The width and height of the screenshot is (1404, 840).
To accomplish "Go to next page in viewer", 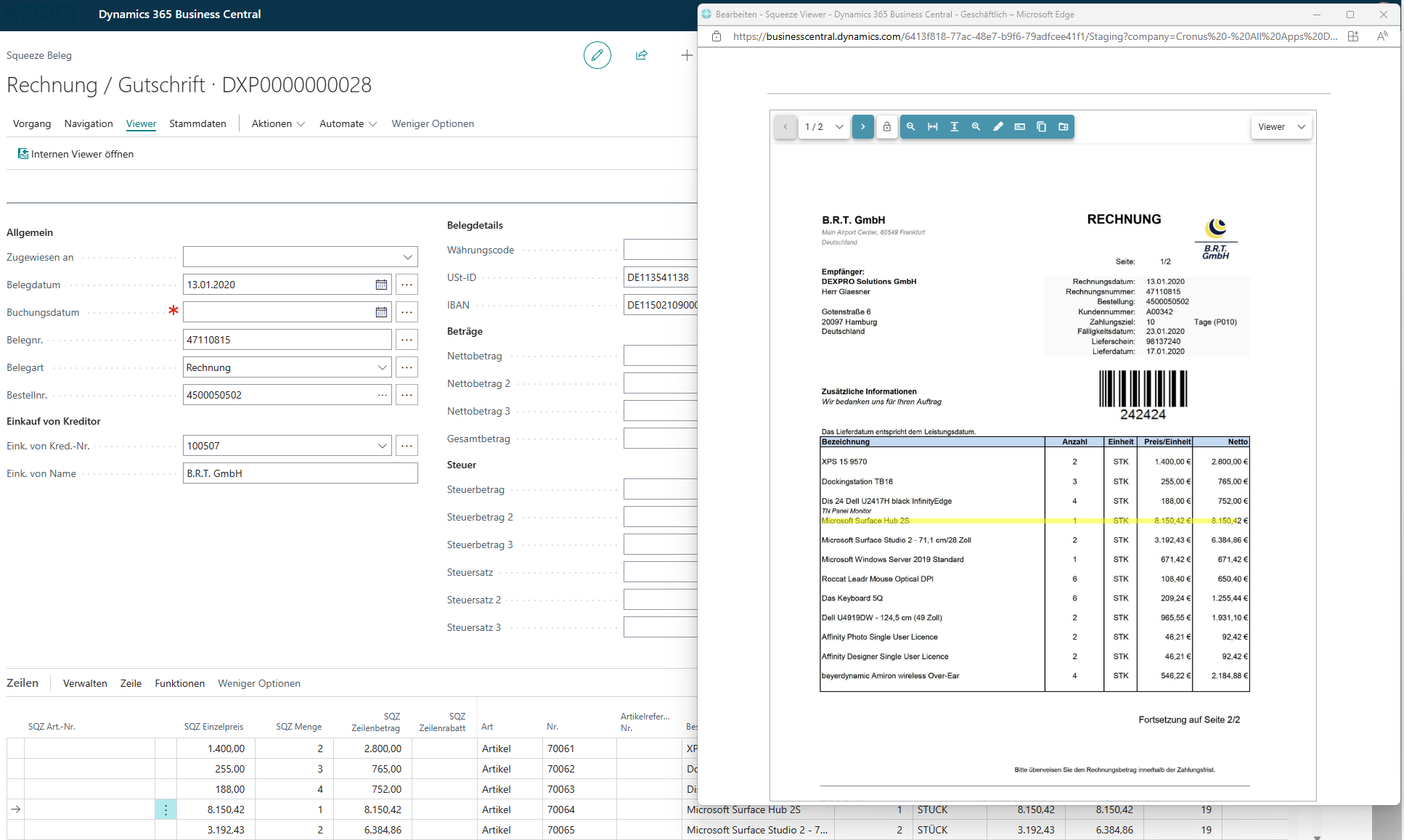I will [863, 126].
